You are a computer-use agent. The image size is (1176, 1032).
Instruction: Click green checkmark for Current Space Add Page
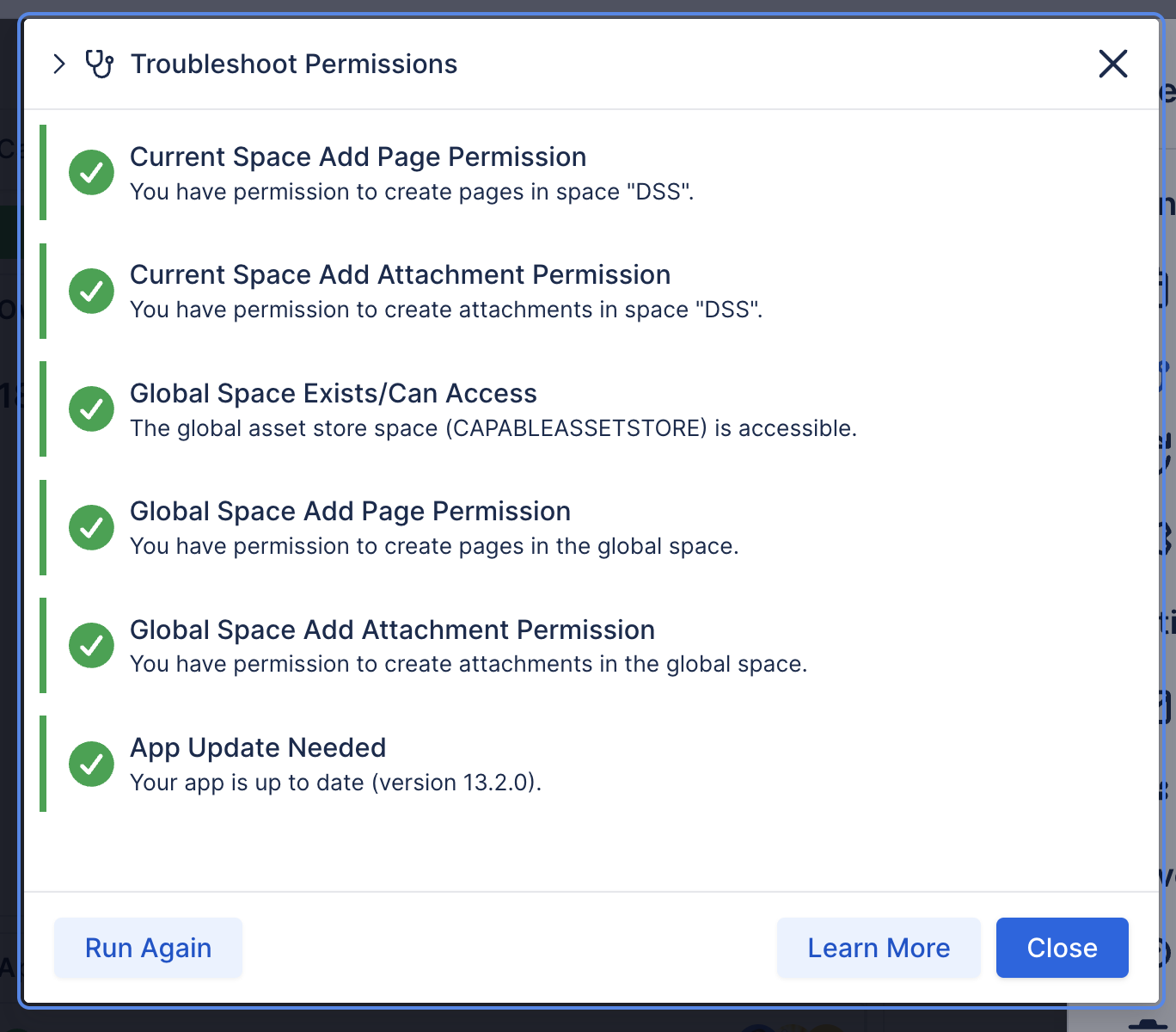(x=91, y=173)
